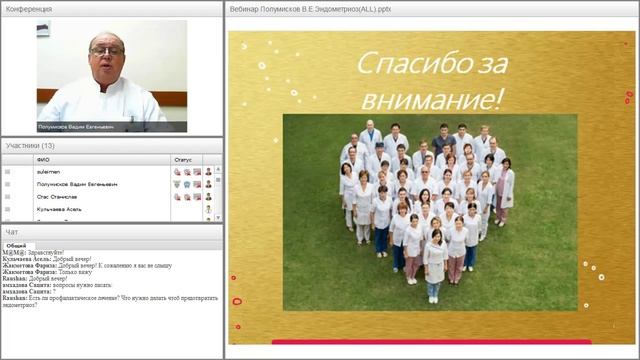640x360 pixels.
Task: Click the screen-share status icon for Полунисков Вадим Евгеньевич
Action: pyautogui.click(x=197, y=184)
